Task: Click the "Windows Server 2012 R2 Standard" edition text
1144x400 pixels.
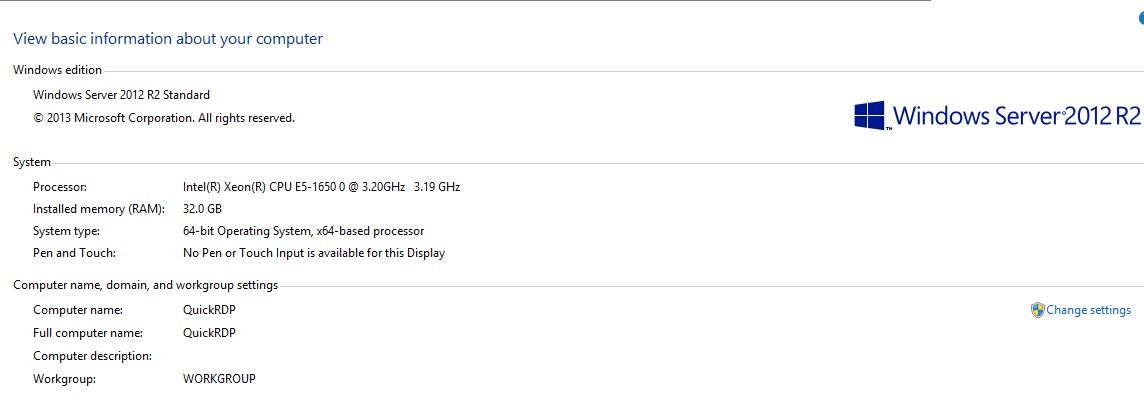Action: tap(121, 95)
